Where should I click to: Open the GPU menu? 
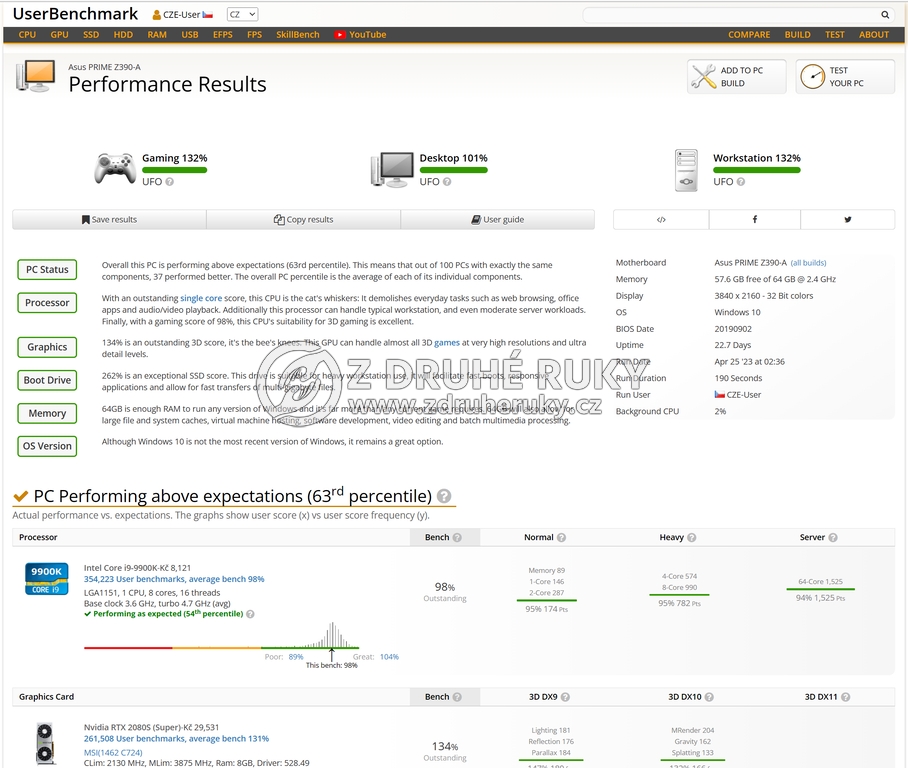point(59,35)
